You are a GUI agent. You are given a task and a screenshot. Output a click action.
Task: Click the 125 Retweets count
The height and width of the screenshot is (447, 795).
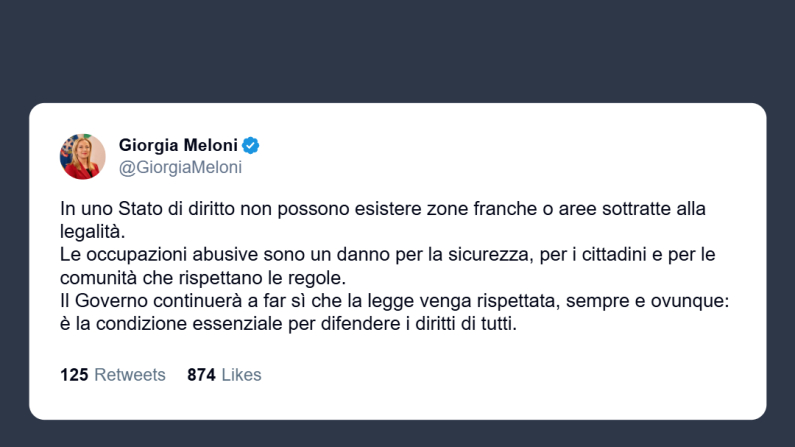click(x=112, y=375)
